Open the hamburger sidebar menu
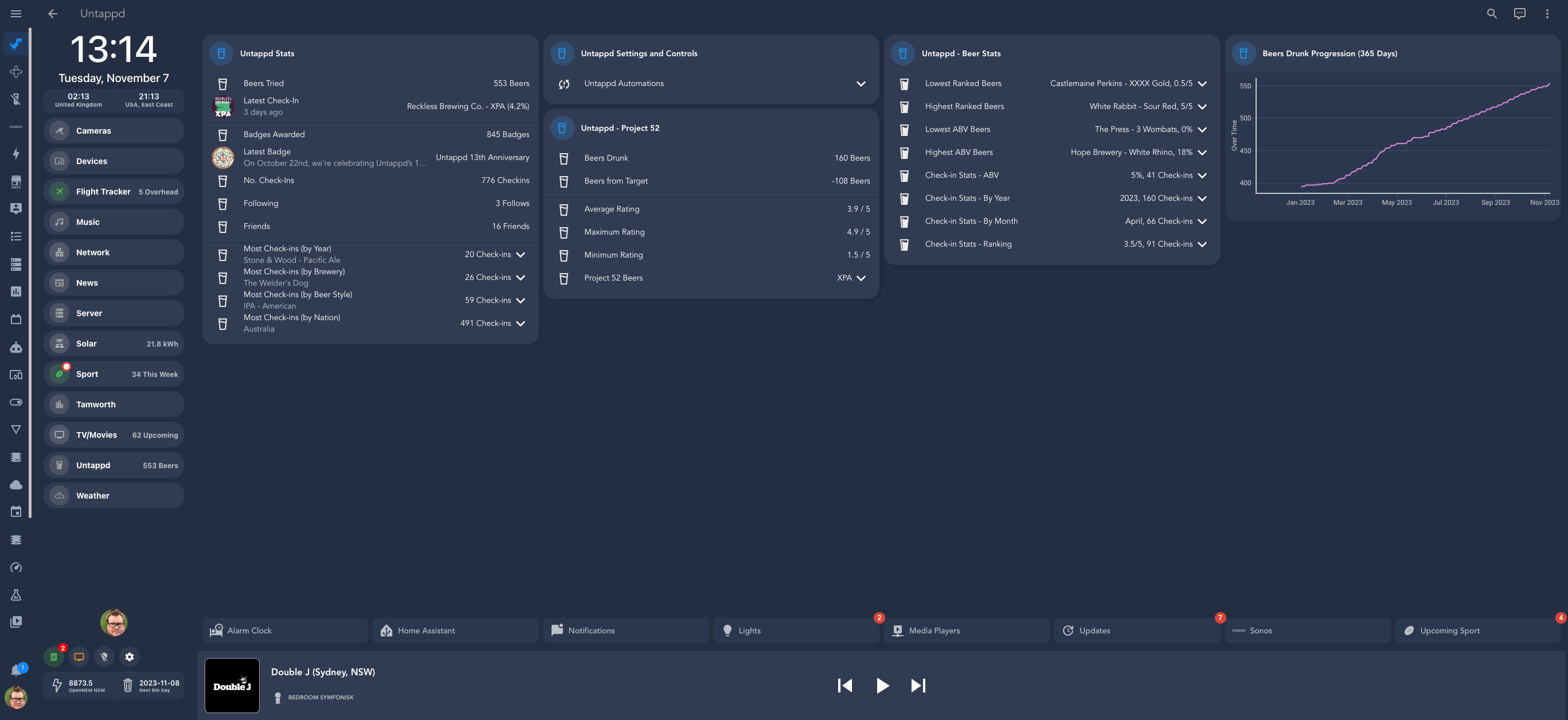 click(17, 13)
